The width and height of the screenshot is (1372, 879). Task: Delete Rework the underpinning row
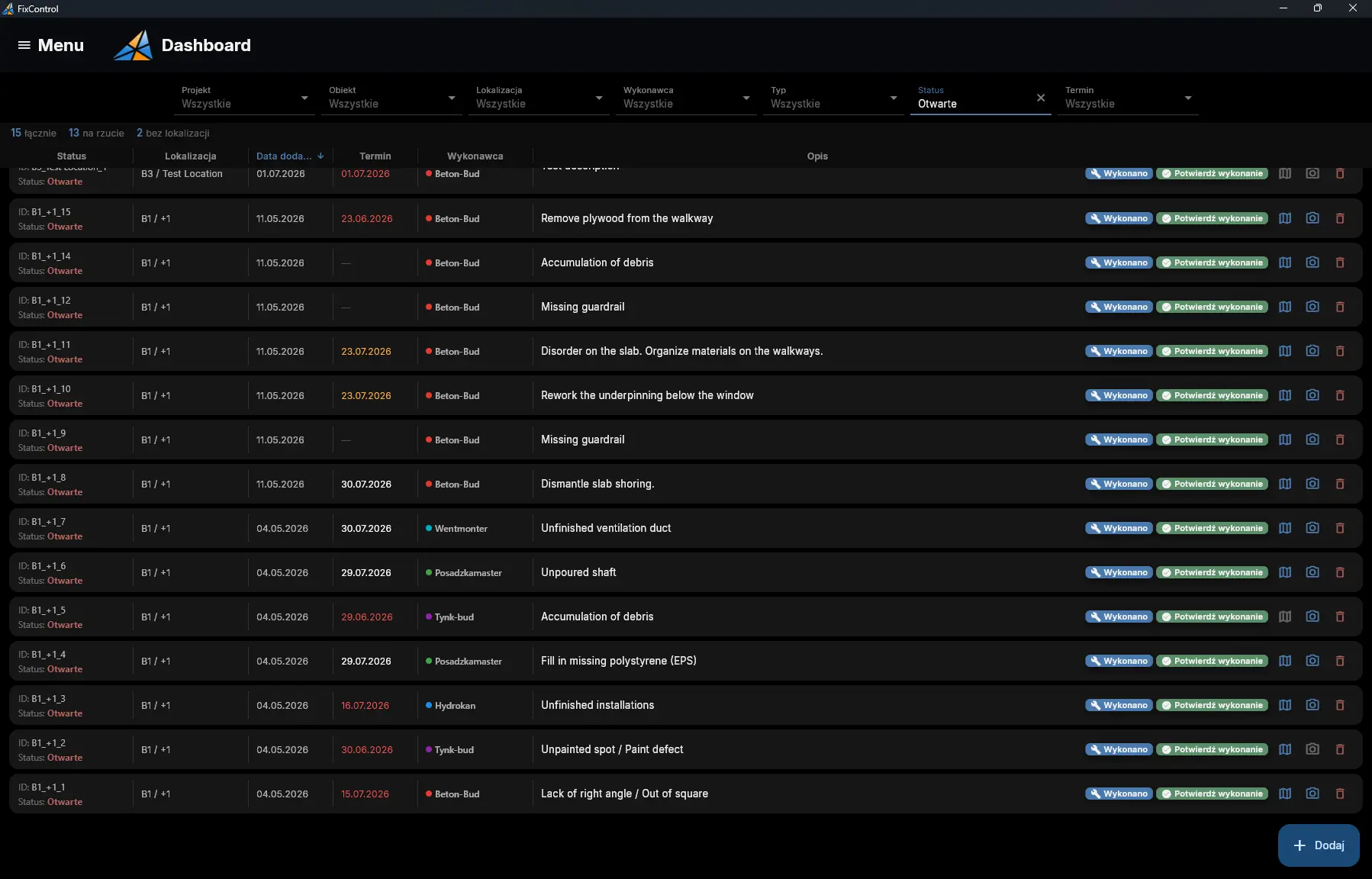pyautogui.click(x=1340, y=395)
